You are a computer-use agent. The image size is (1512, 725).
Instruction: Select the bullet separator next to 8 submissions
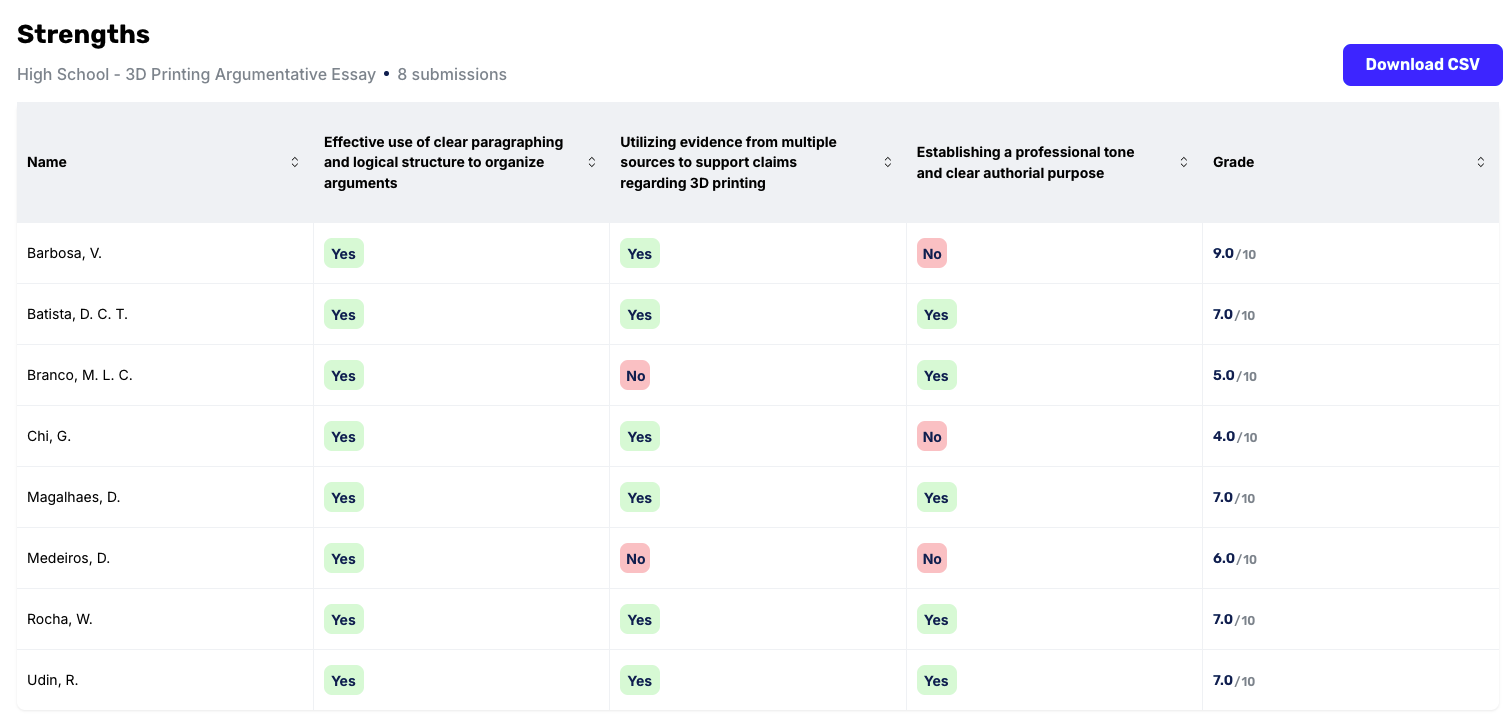(x=386, y=74)
